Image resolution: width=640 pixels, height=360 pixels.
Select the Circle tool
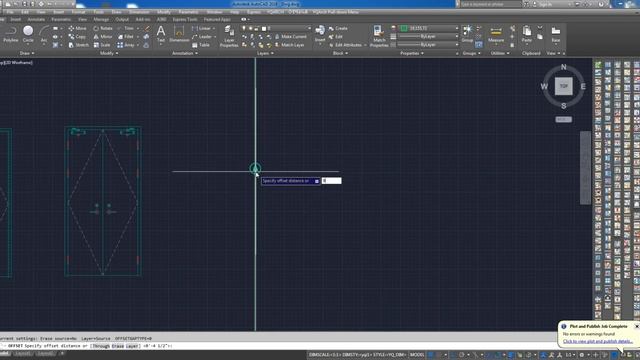tap(28, 34)
